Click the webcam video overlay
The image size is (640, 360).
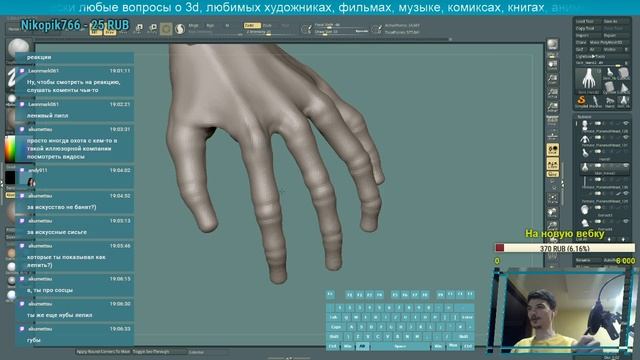564,311
